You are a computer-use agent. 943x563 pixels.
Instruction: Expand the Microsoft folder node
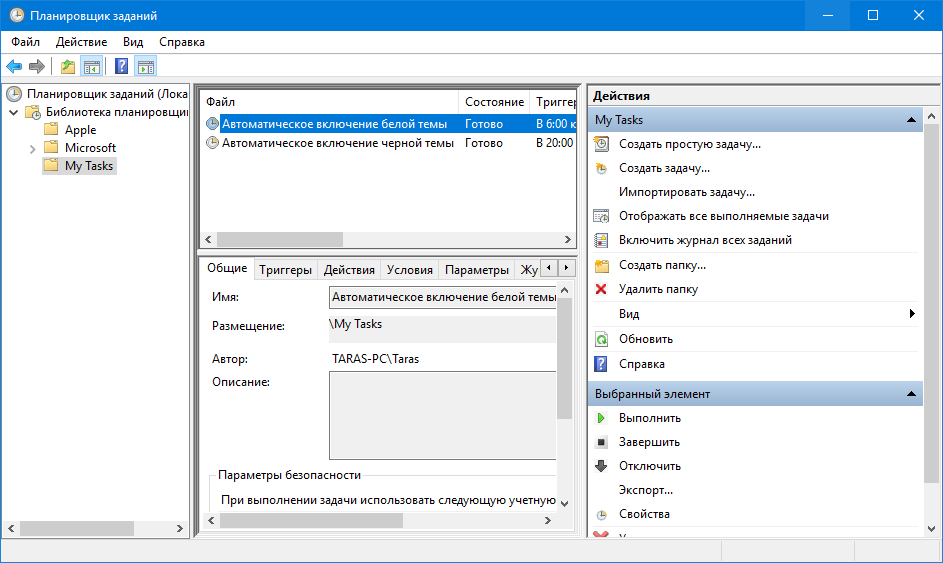coord(32,149)
